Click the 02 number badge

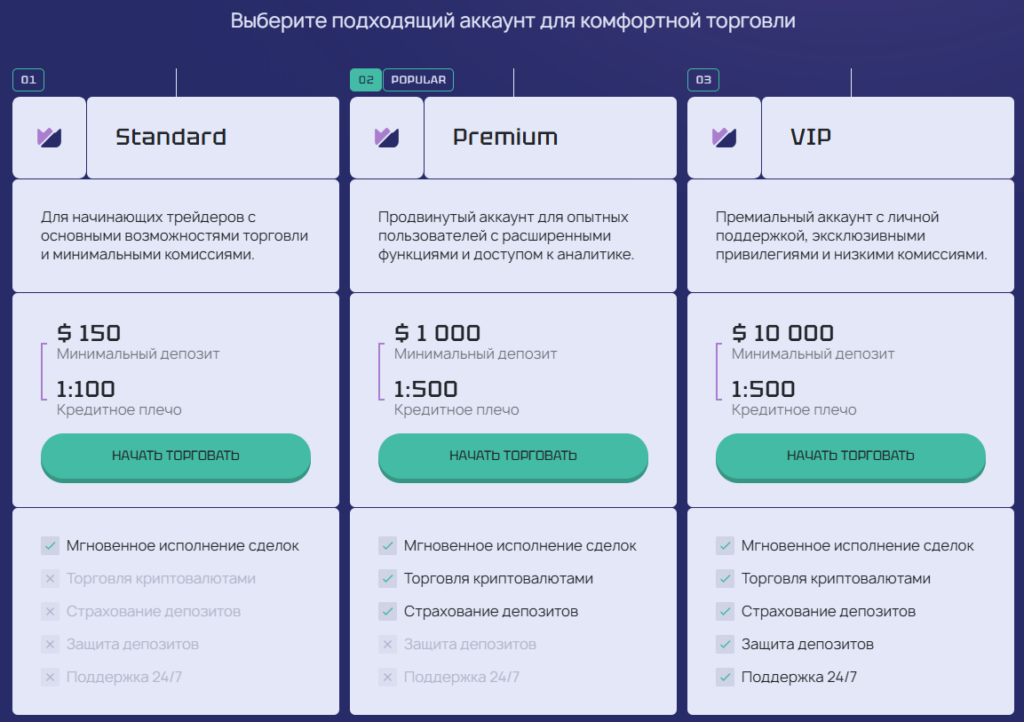click(365, 80)
